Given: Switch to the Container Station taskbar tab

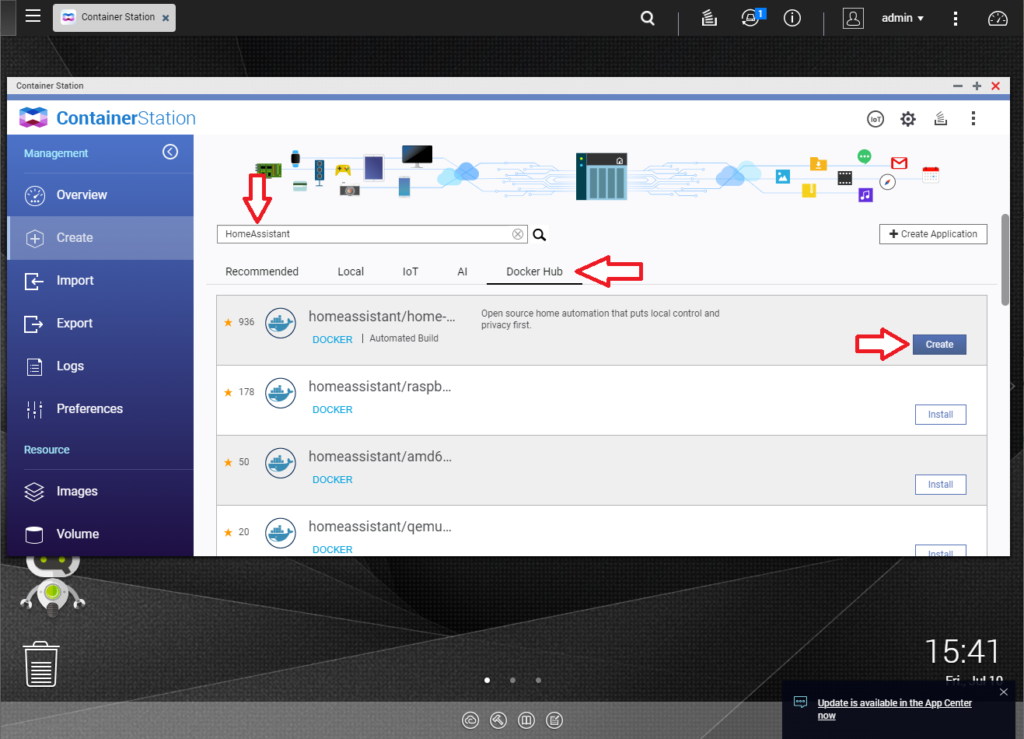Looking at the screenshot, I should coord(114,17).
